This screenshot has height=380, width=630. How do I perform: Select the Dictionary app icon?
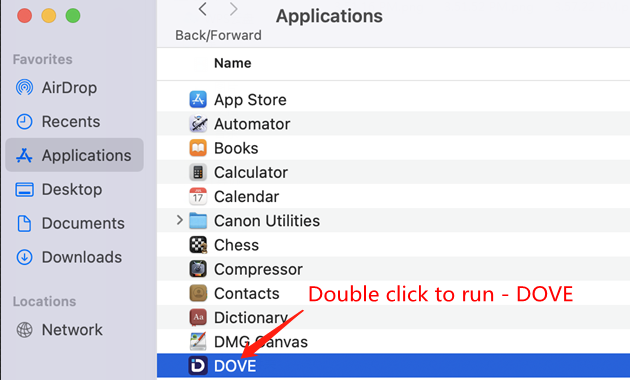coord(198,317)
